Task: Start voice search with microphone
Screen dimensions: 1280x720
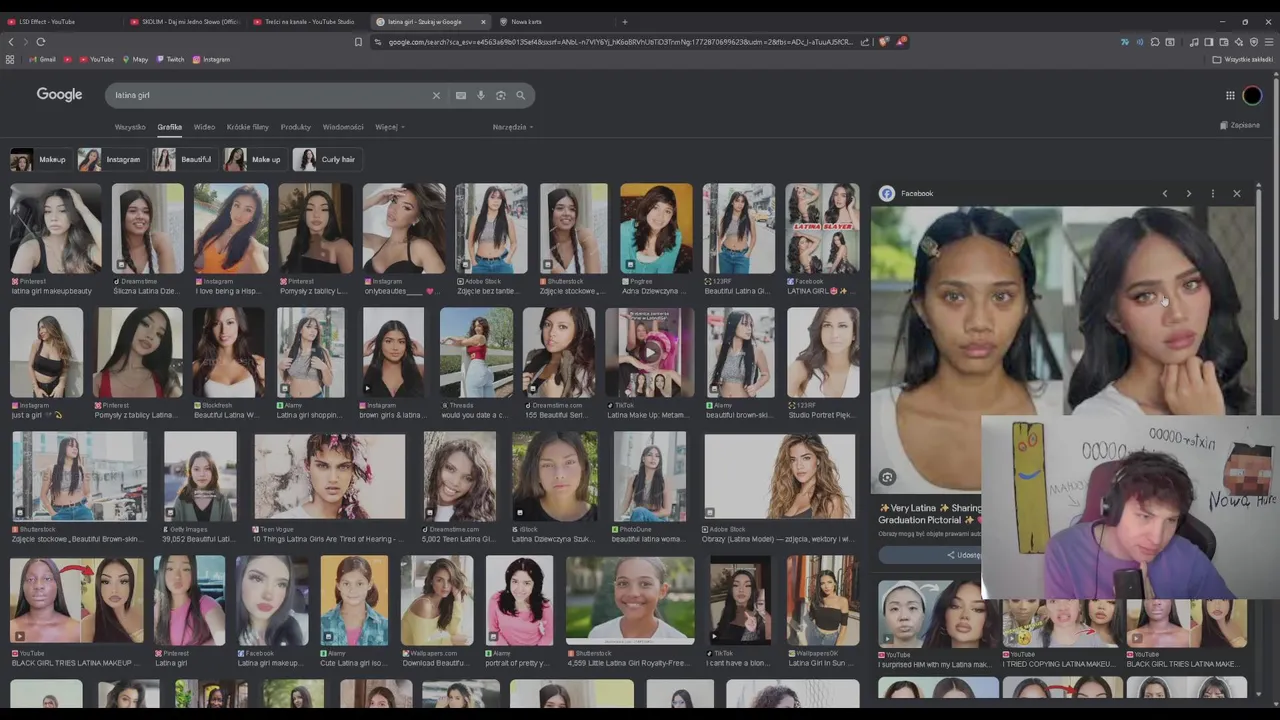Action: (481, 96)
